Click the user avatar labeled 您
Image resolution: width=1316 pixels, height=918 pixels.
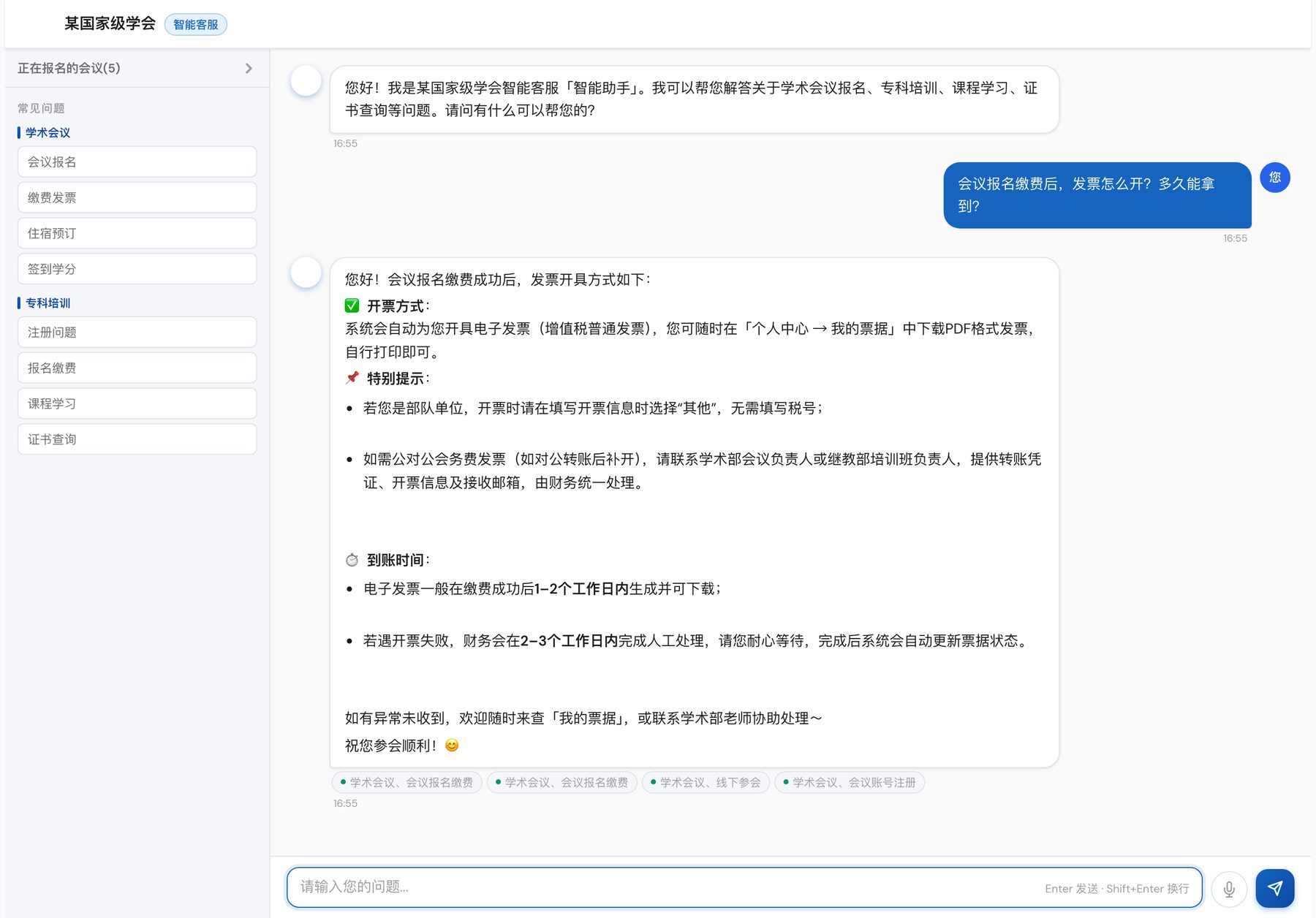click(x=1275, y=178)
